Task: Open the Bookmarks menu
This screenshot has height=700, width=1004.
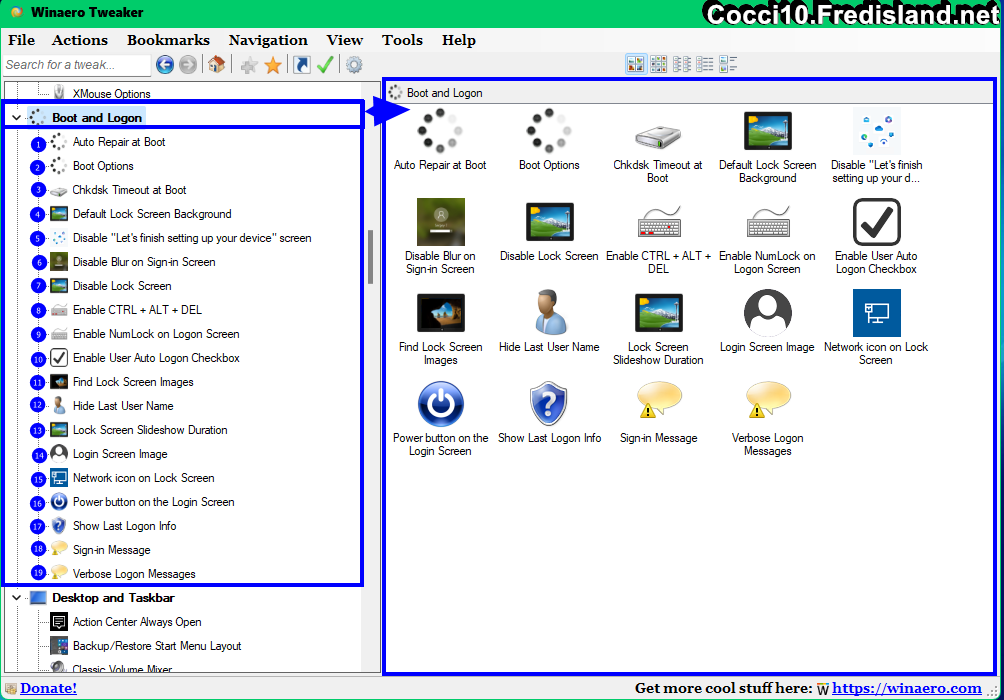Action: [168, 40]
